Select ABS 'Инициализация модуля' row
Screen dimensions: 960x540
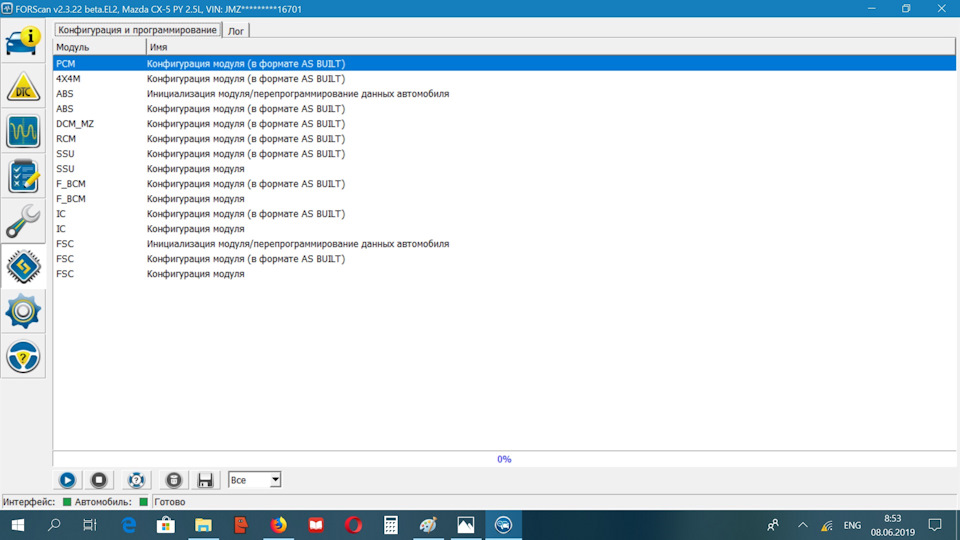coord(504,94)
